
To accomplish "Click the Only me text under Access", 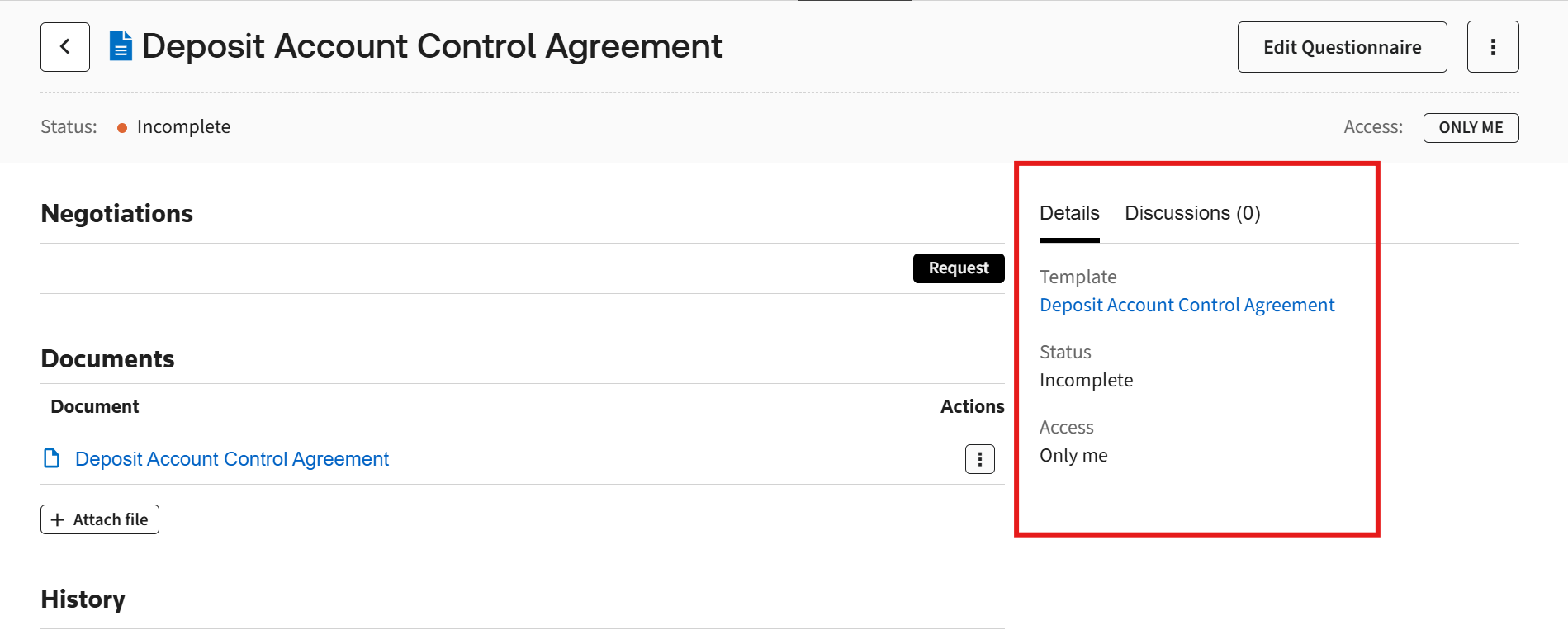I will 1073,455.
